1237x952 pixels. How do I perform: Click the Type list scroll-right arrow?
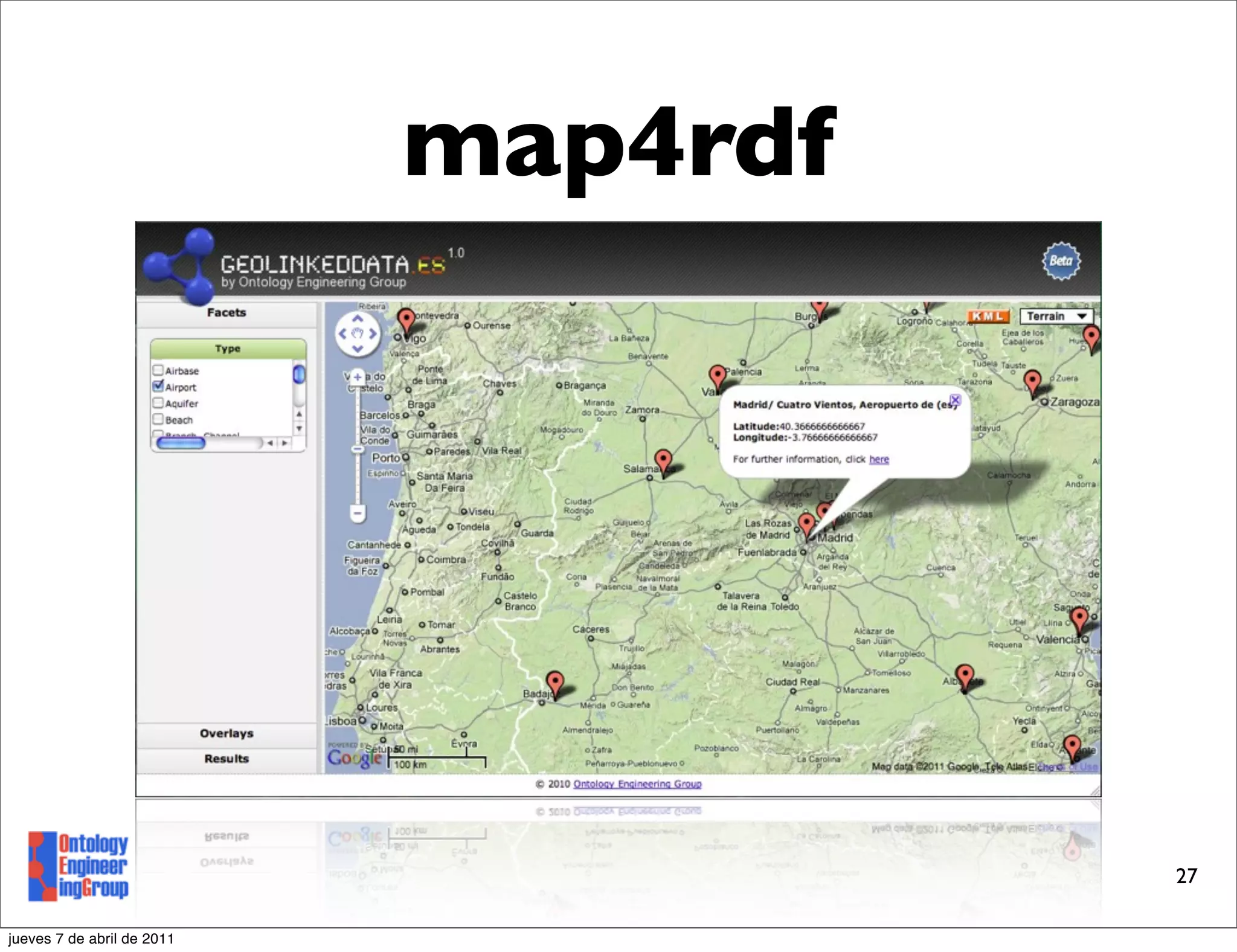click(284, 443)
